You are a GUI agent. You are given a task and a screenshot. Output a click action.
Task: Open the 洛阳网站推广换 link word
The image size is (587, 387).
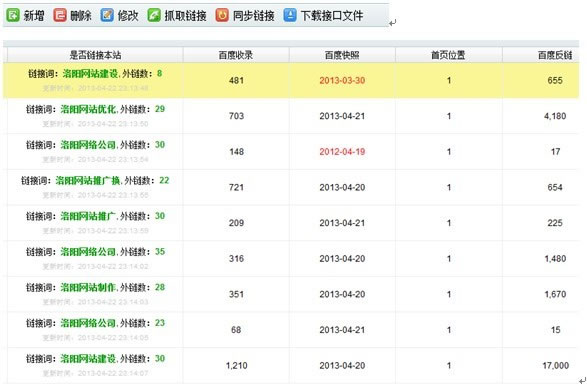click(x=88, y=181)
